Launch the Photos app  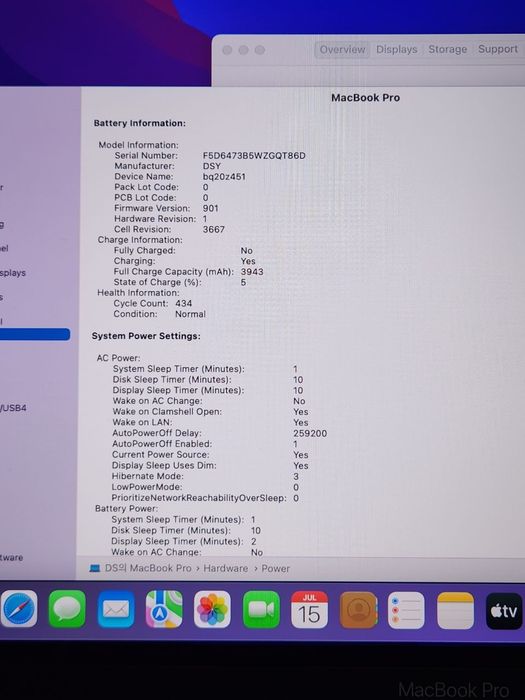click(212, 609)
